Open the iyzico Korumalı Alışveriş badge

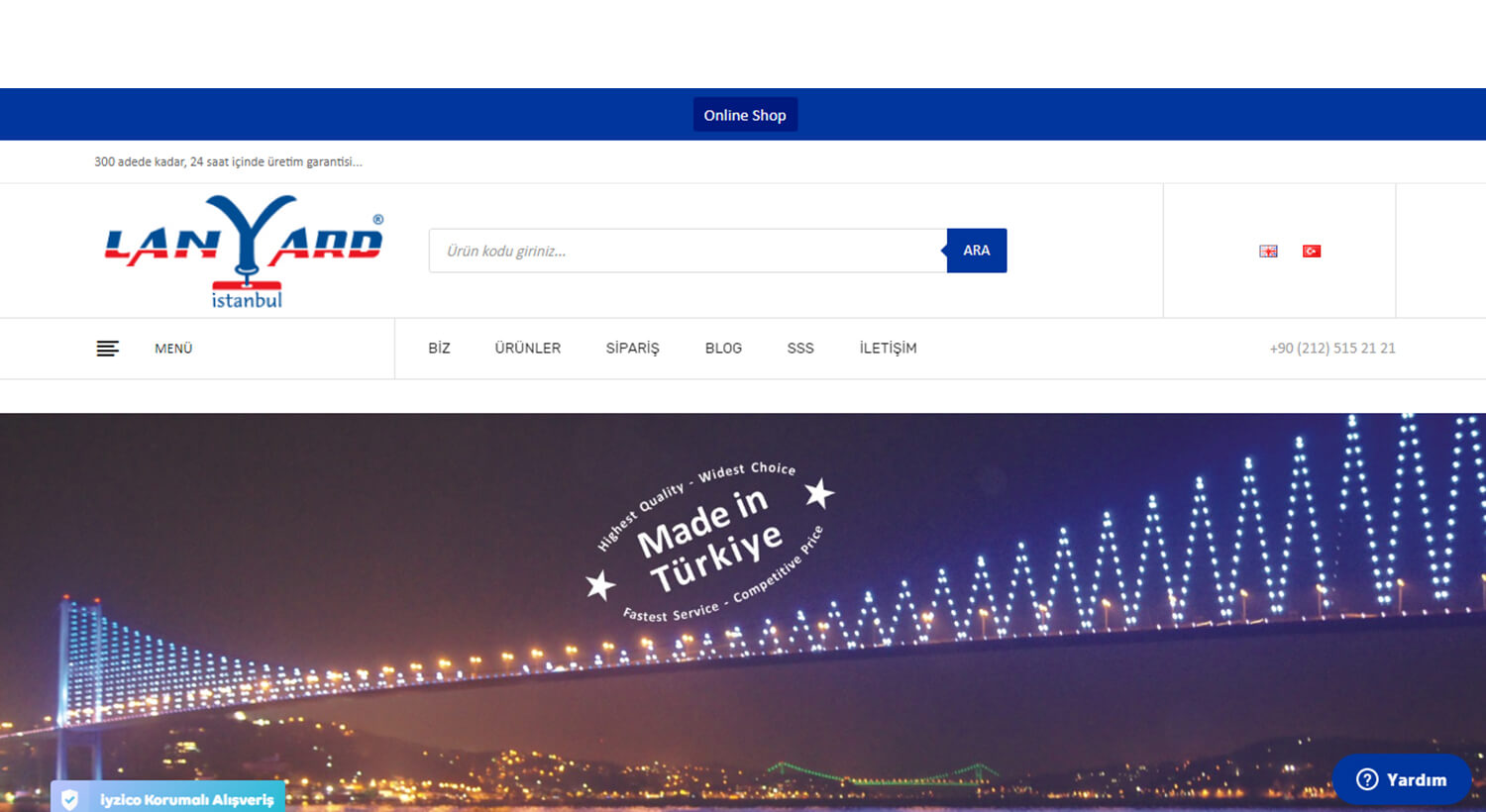pyautogui.click(x=168, y=798)
